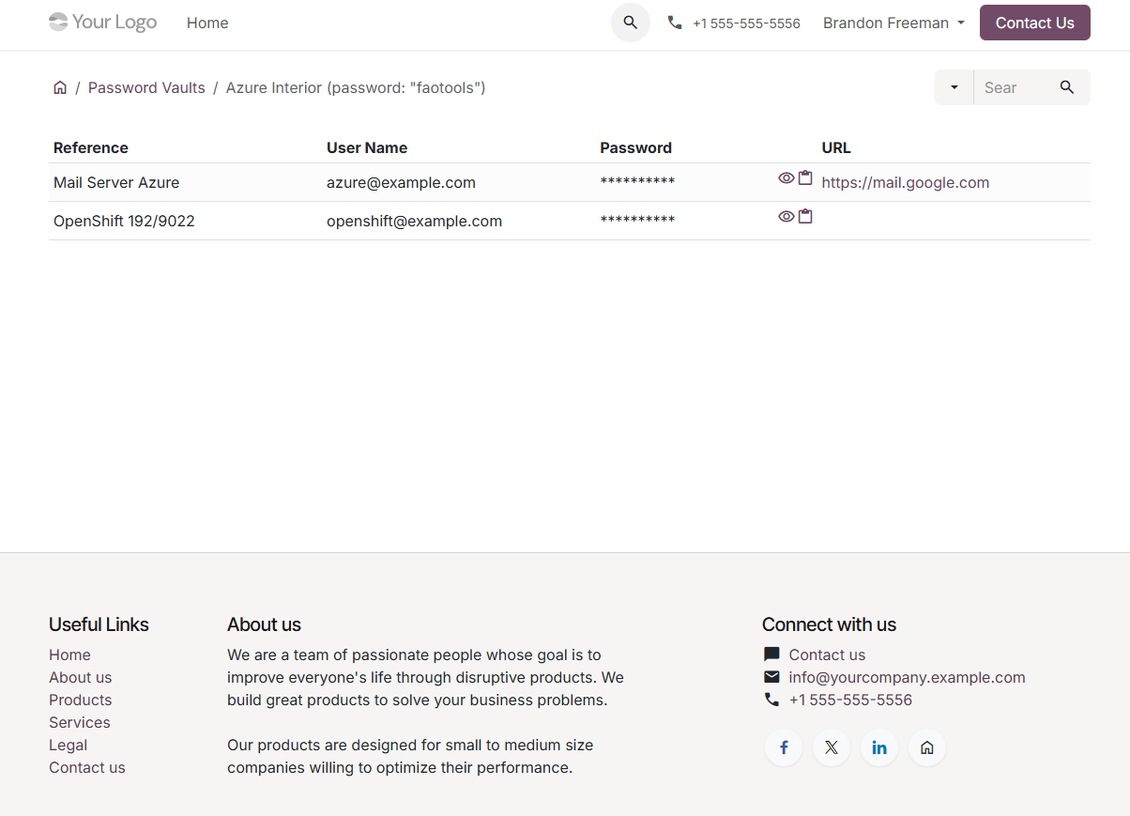Click the chat bubble icon in footer
Screen dimensions: 1130x816
coord(772,654)
